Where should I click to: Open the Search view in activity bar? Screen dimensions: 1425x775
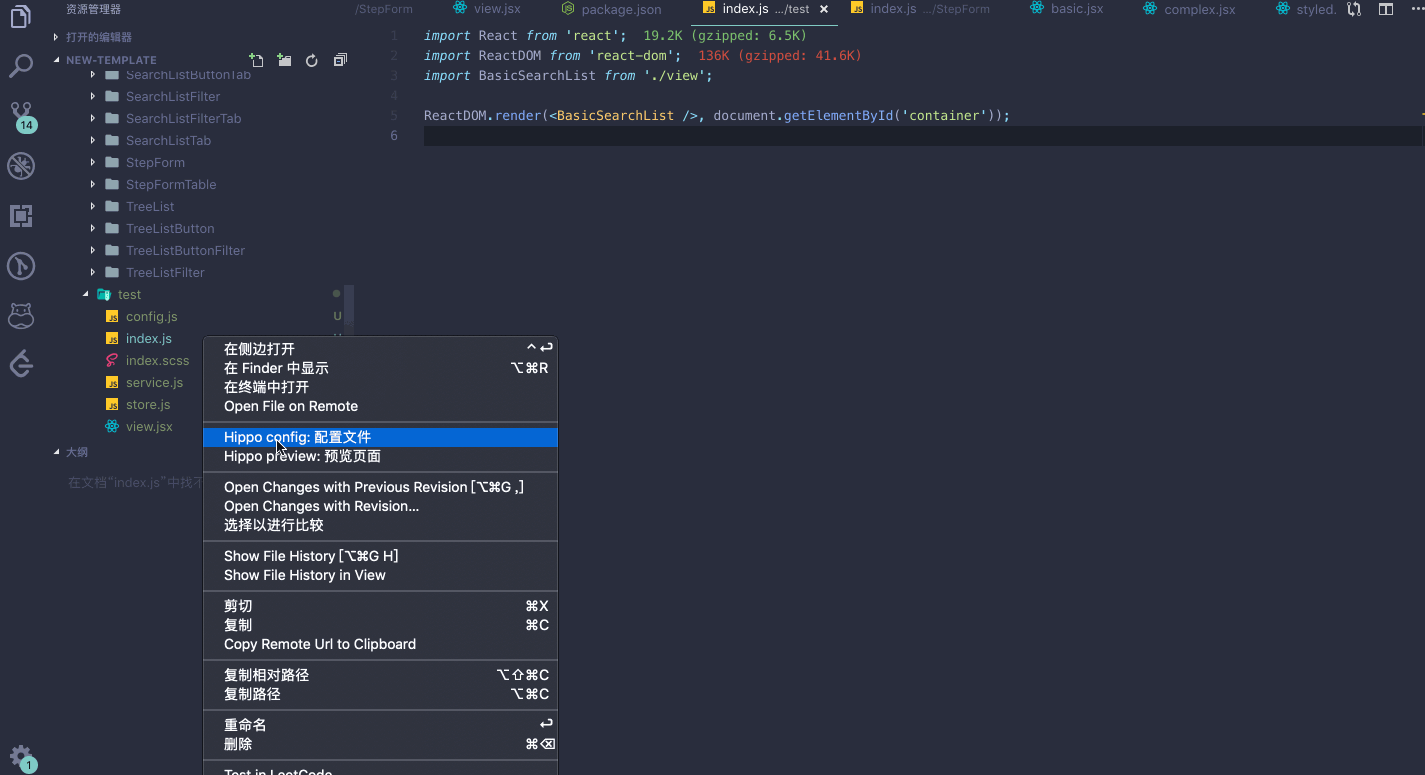coord(21,67)
